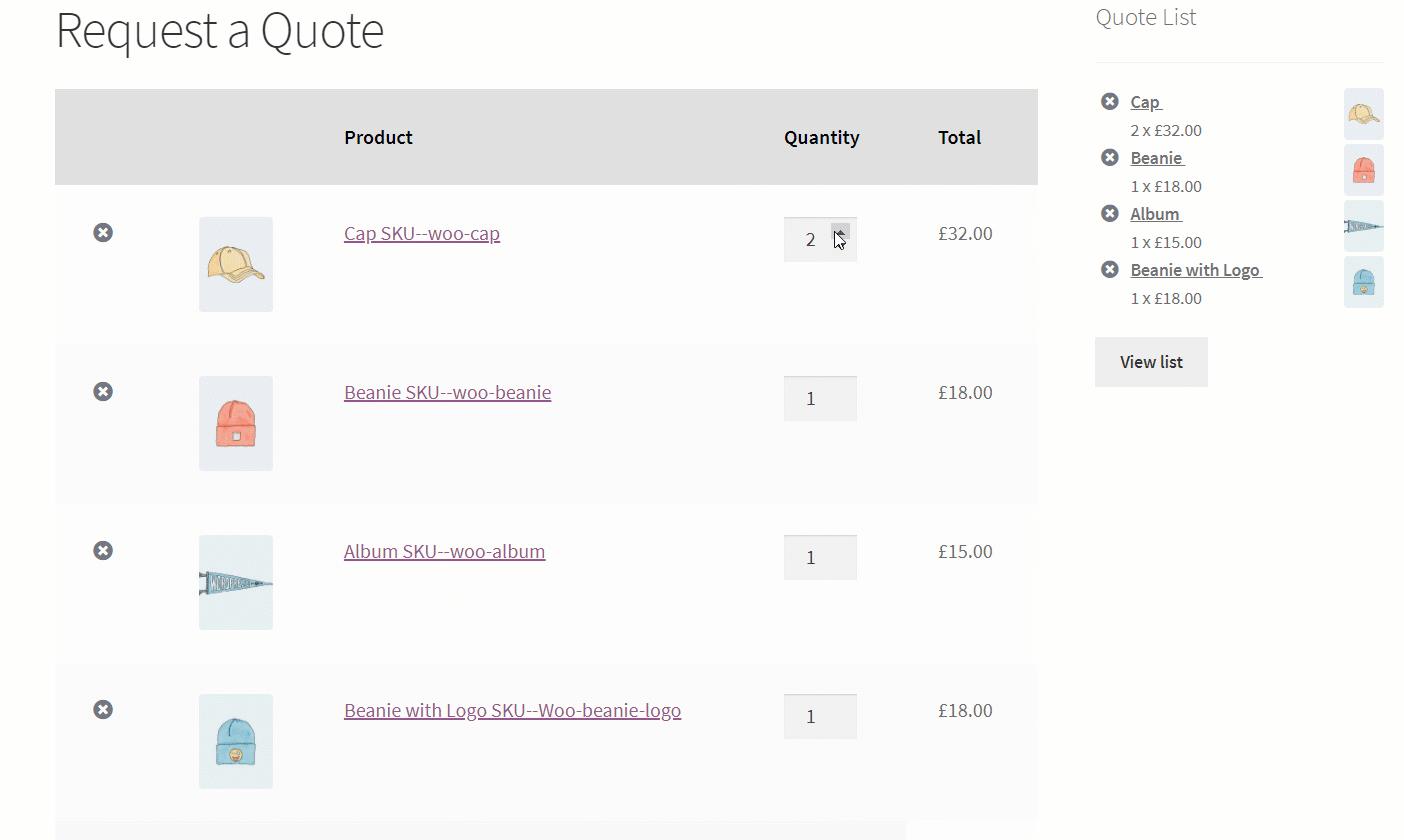Remove Cap row from quote table
The image size is (1404, 840).
(x=103, y=233)
